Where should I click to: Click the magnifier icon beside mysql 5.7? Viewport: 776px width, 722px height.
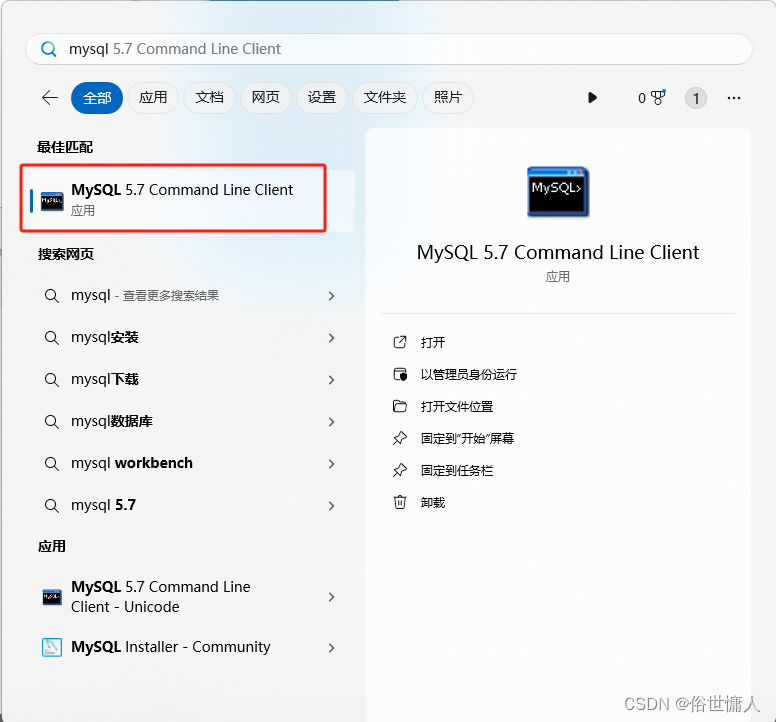(x=51, y=506)
